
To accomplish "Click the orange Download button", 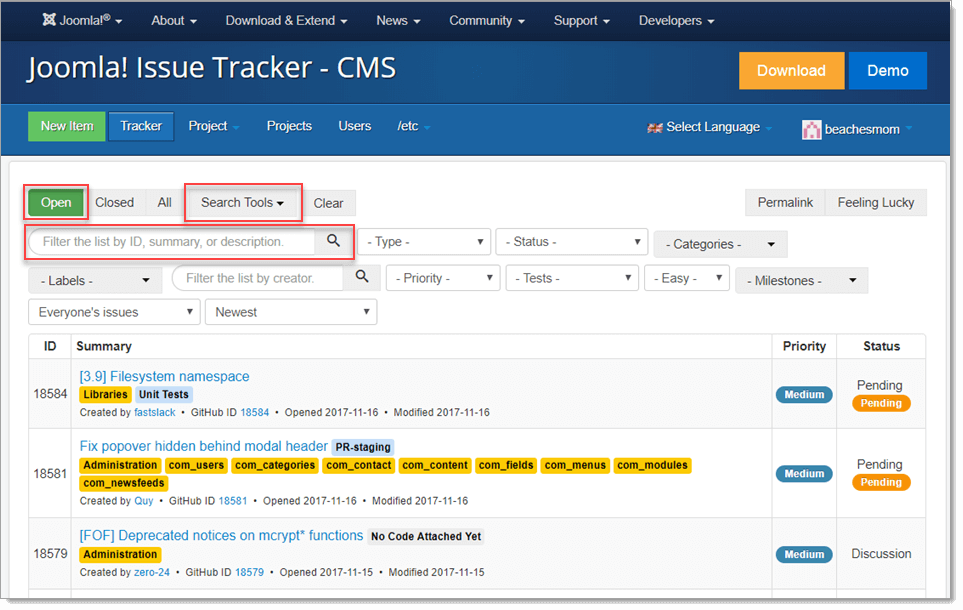I will pyautogui.click(x=791, y=71).
